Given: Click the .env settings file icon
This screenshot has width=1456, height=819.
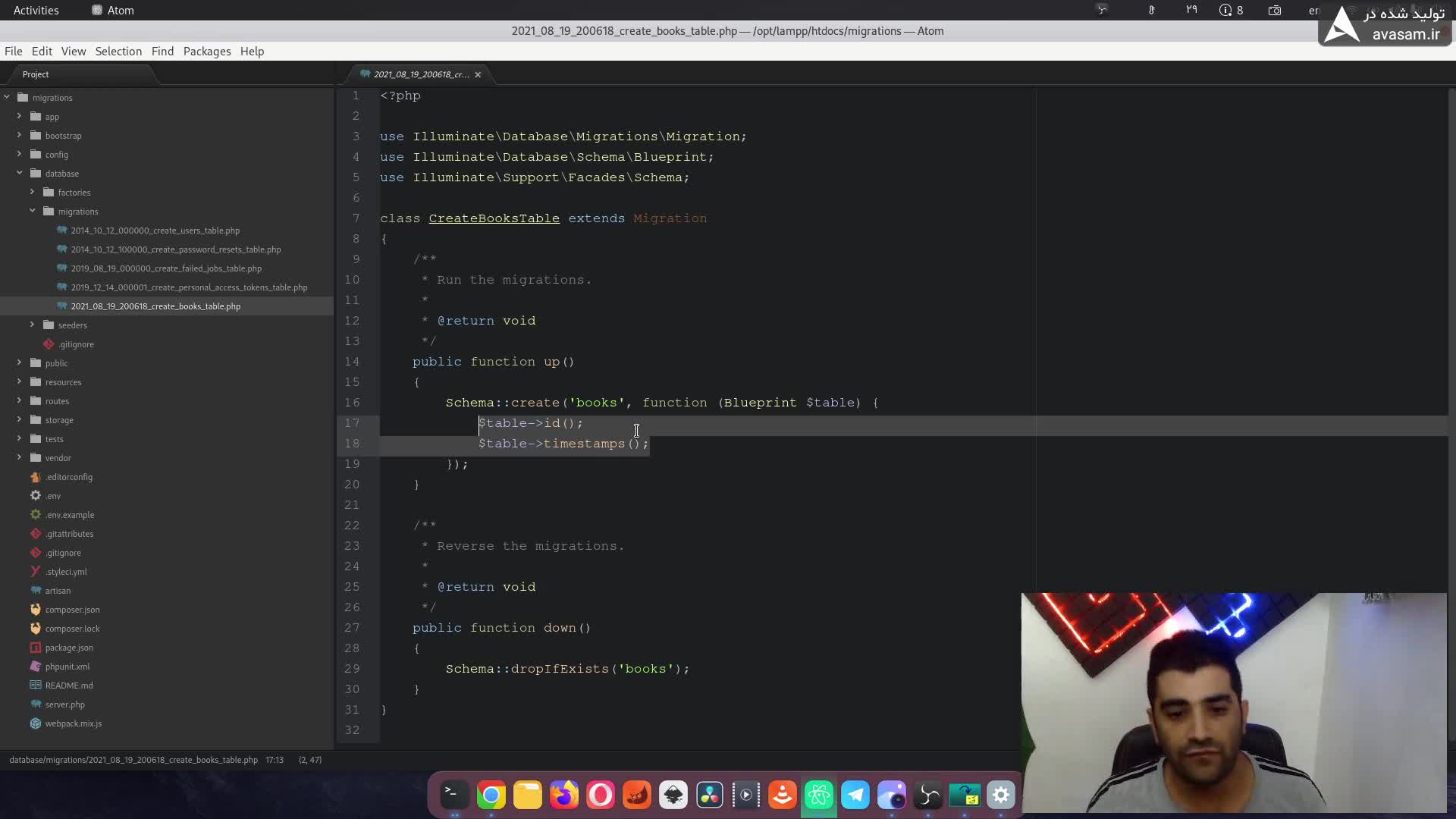Looking at the screenshot, I should 36,496.
